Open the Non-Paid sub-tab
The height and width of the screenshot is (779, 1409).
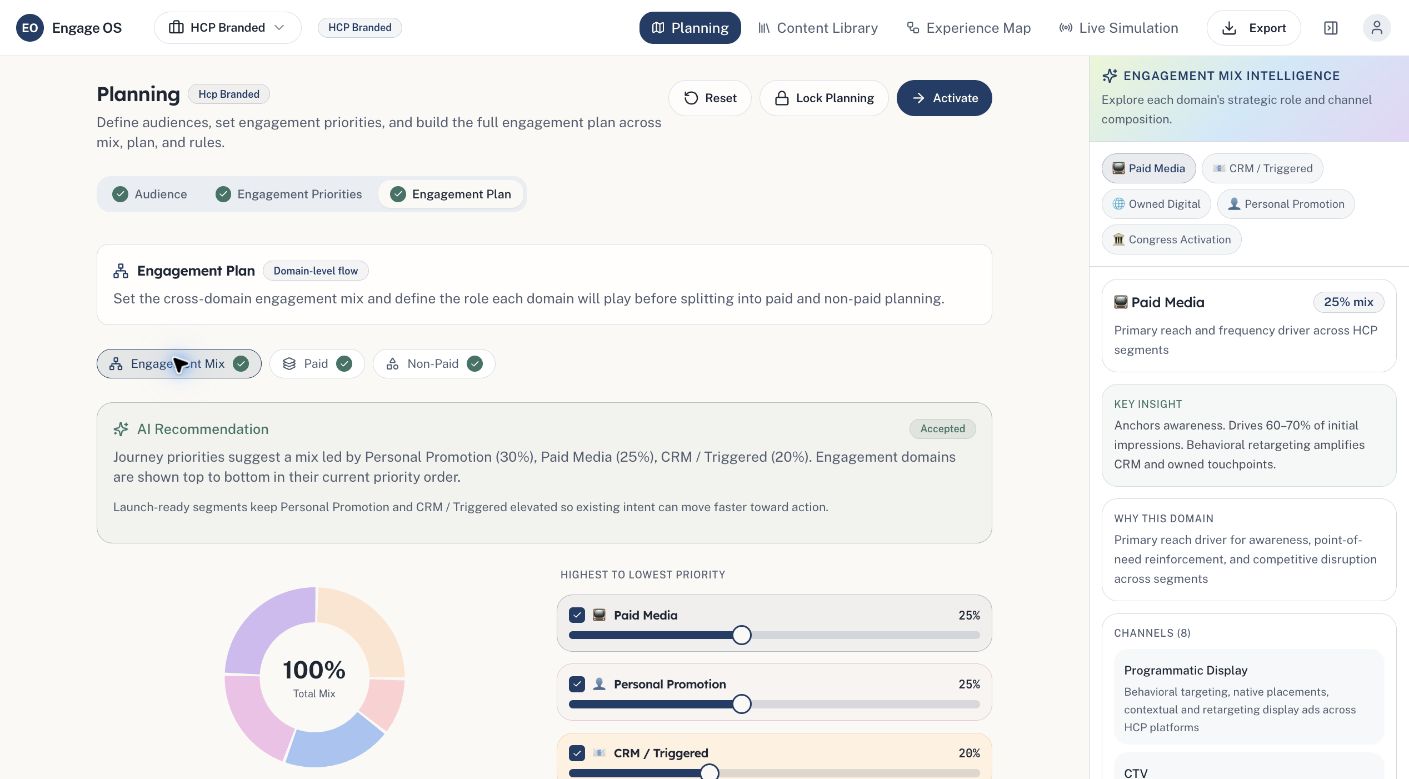tap(434, 364)
